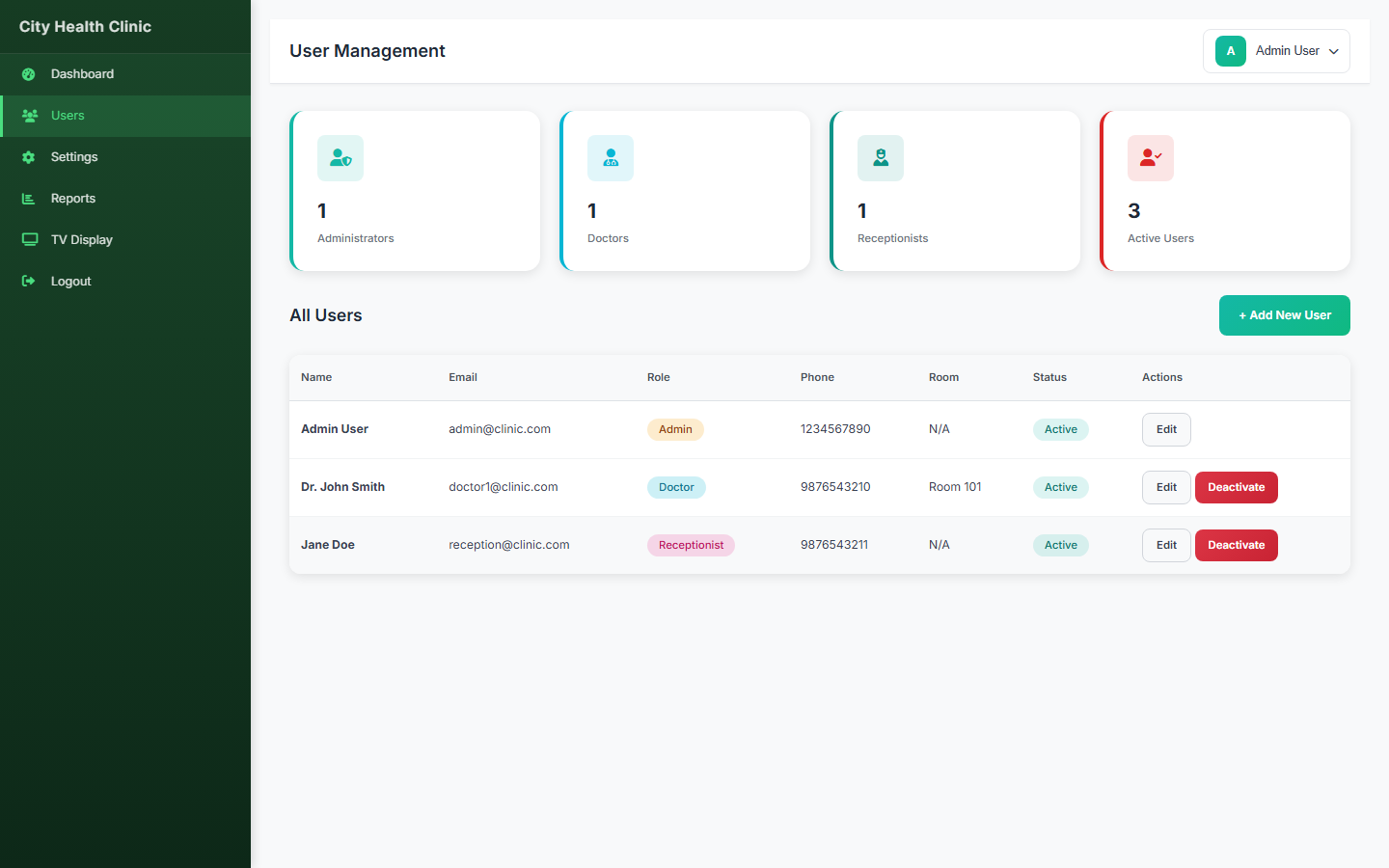The width and height of the screenshot is (1389, 868).
Task: Click the Administrators card shield-user icon
Action: click(x=340, y=158)
